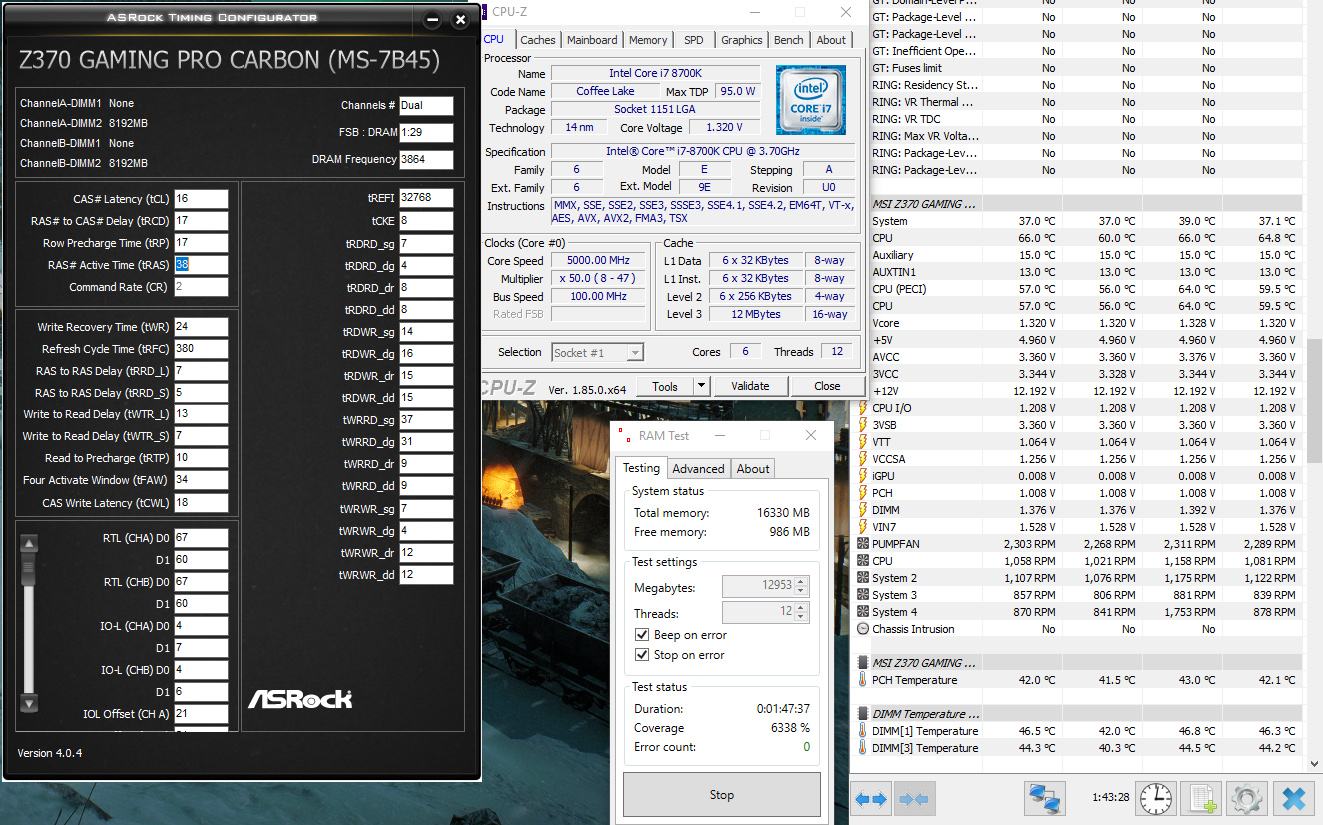This screenshot has height=825, width=1323.
Task: Open HWiNFO sensor settings gear icon
Action: tap(1245, 799)
